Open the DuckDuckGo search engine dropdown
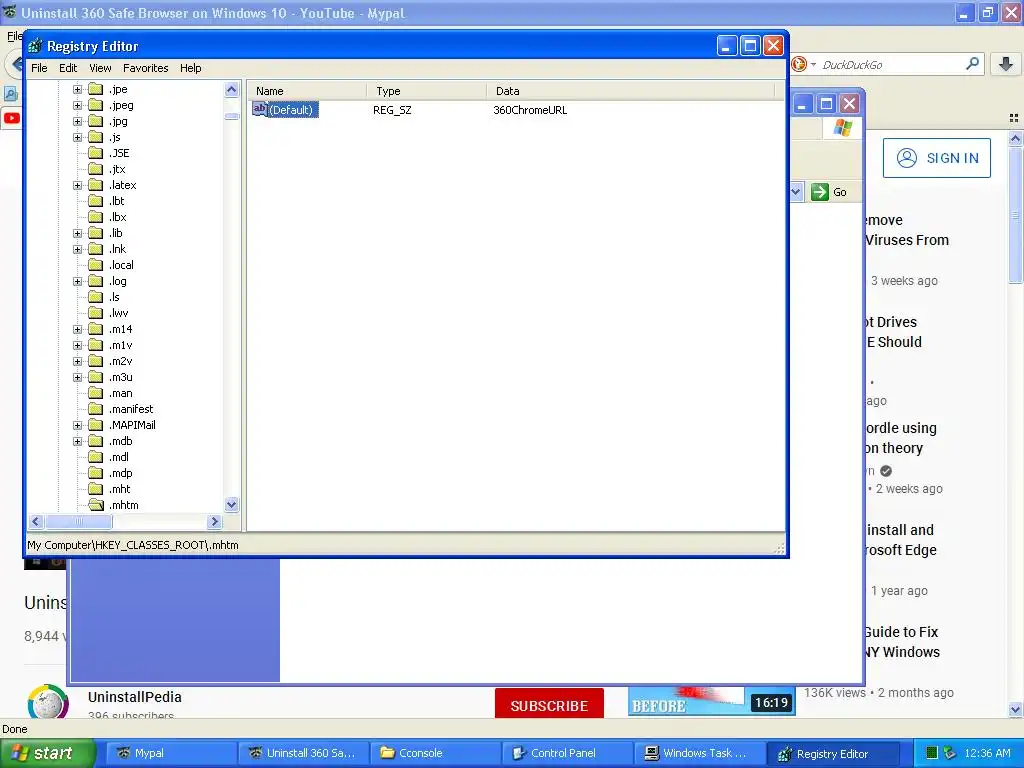The image size is (1024, 768). pos(803,64)
